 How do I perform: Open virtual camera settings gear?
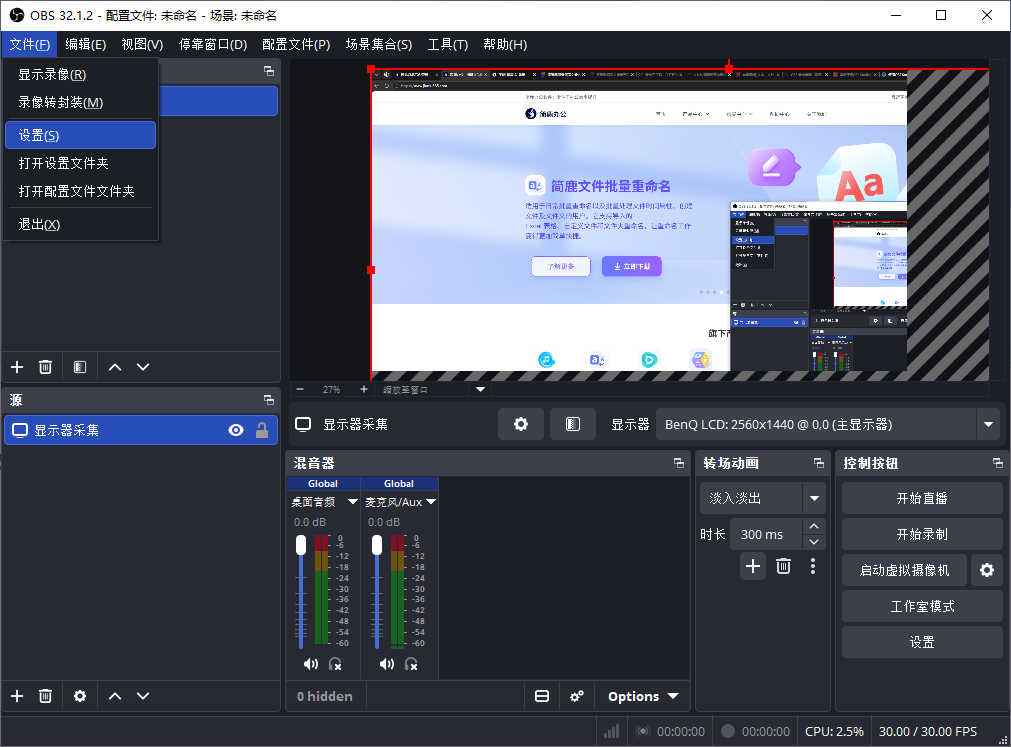click(x=987, y=570)
